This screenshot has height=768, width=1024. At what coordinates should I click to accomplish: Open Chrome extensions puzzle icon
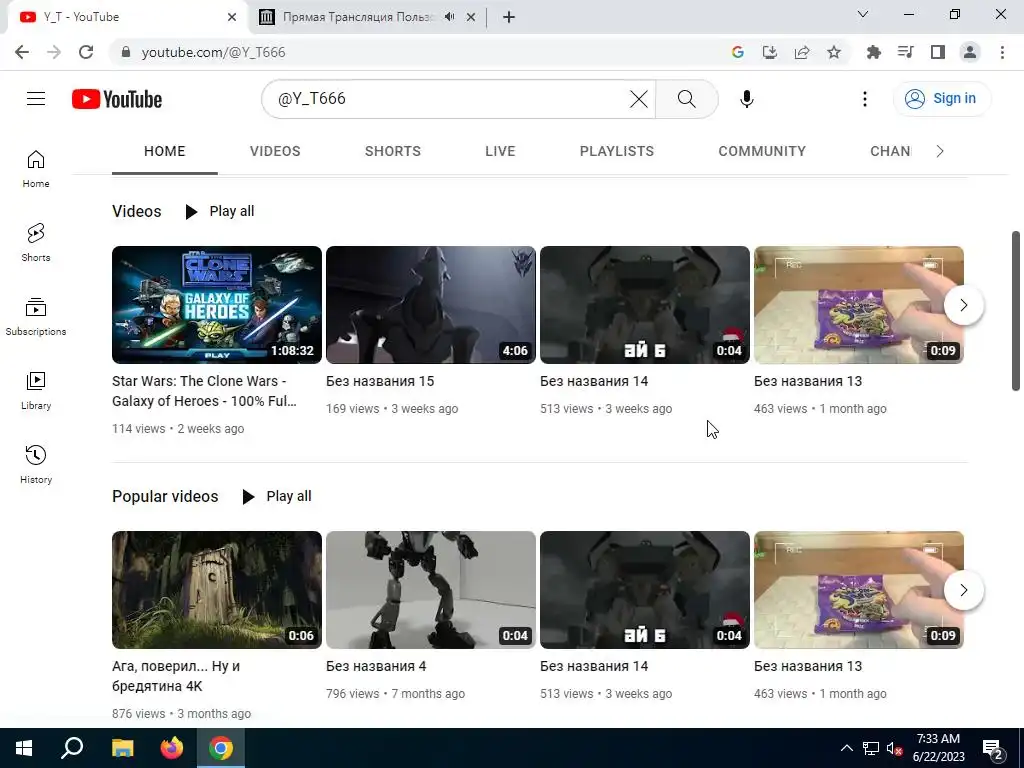click(873, 52)
